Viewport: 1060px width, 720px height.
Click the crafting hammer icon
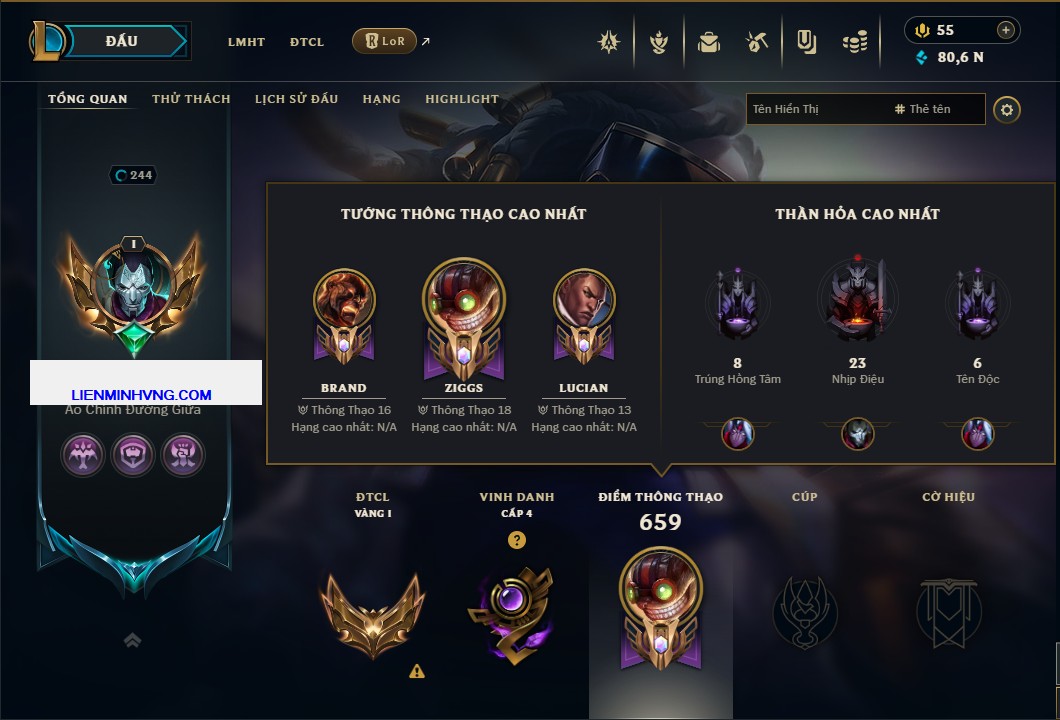pos(756,42)
